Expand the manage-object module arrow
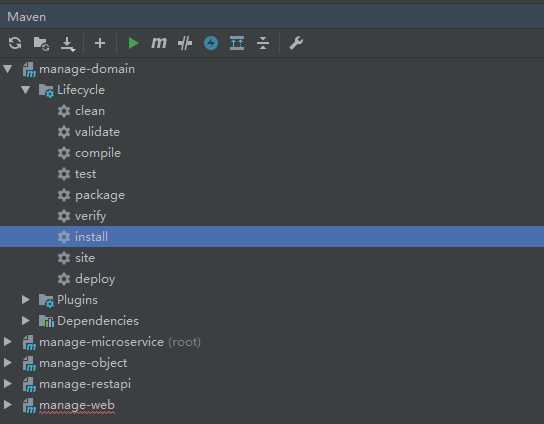This screenshot has width=544, height=424. coord(8,363)
